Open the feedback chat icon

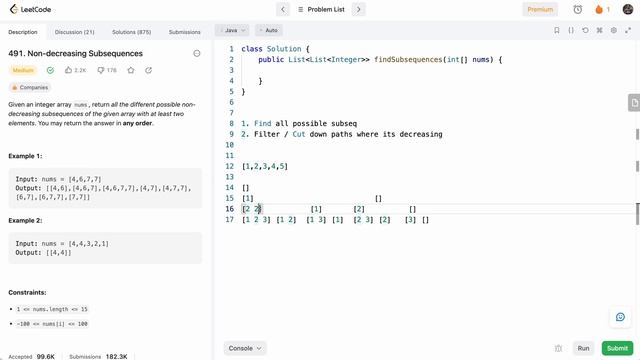click(x=620, y=317)
